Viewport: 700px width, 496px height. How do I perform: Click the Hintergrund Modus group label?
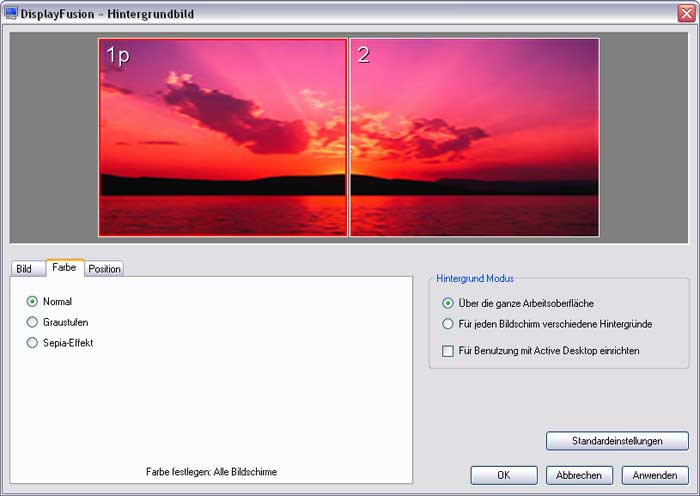[x=475, y=279]
